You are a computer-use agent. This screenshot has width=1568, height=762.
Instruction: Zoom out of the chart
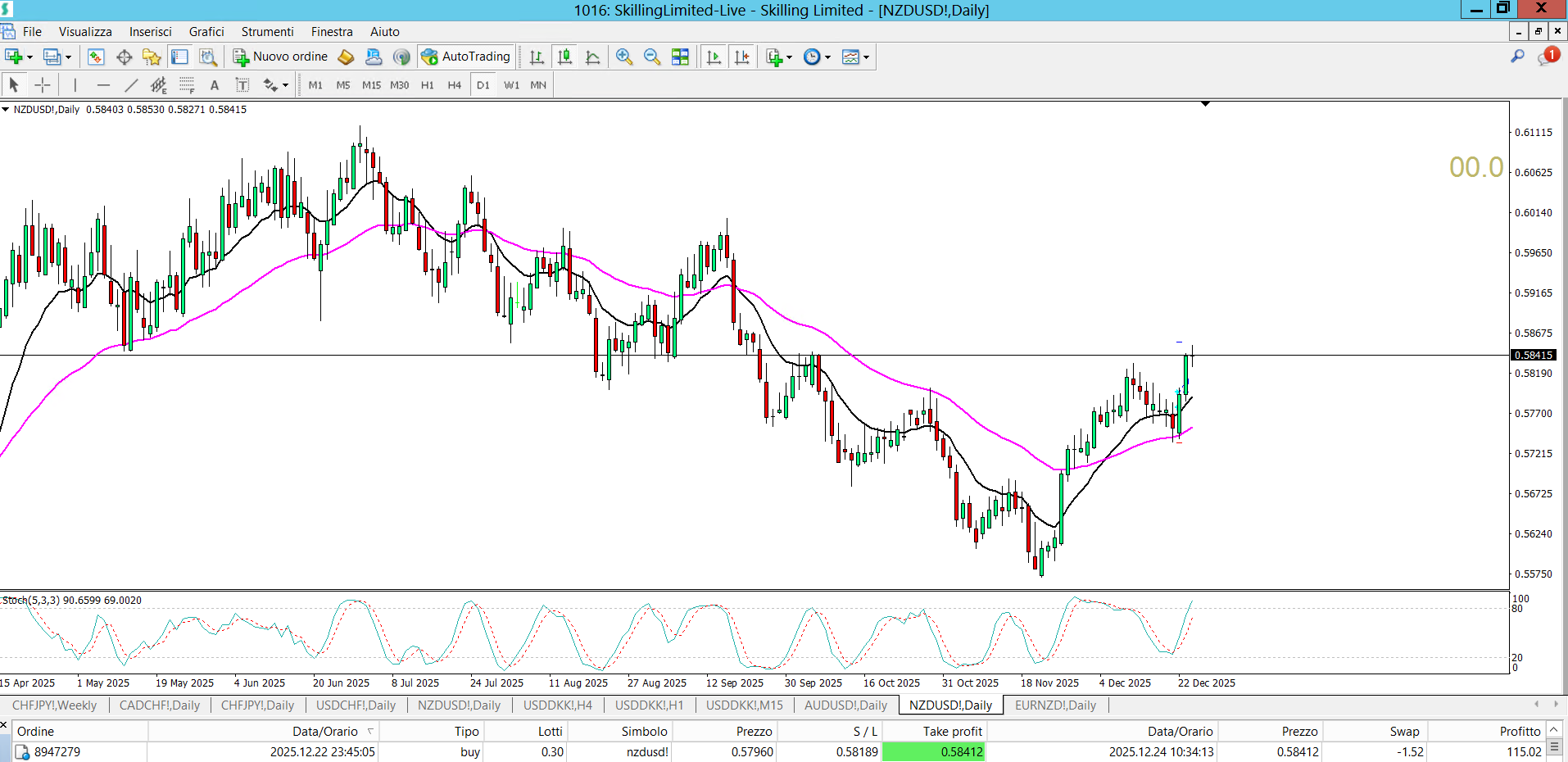(652, 57)
